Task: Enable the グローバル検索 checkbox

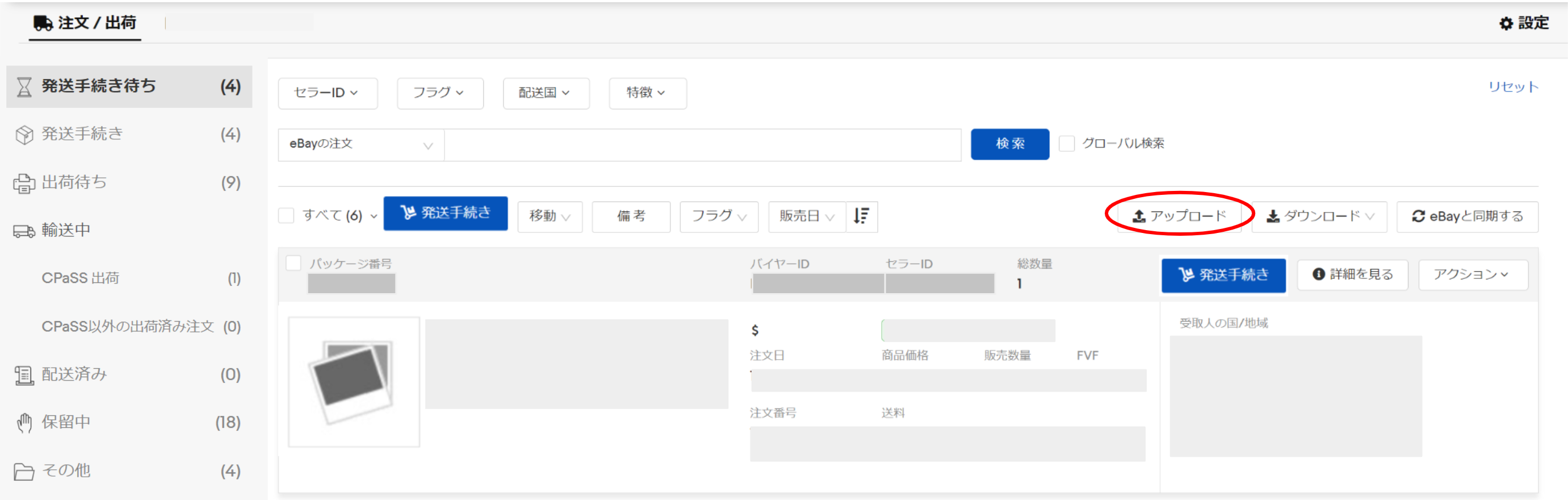Action: [1067, 144]
